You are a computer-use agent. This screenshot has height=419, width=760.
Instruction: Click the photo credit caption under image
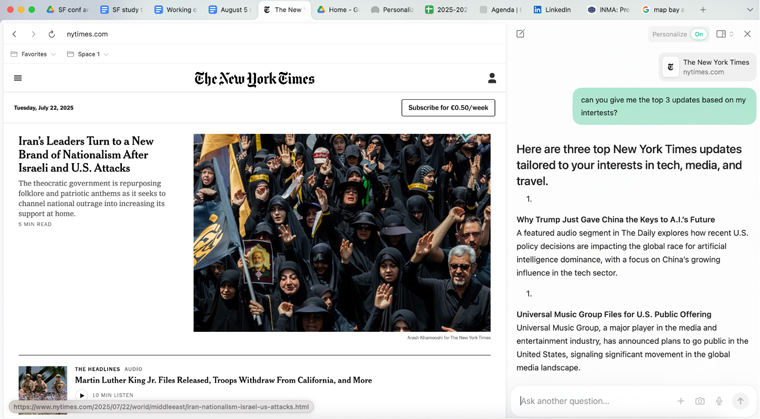(449, 338)
